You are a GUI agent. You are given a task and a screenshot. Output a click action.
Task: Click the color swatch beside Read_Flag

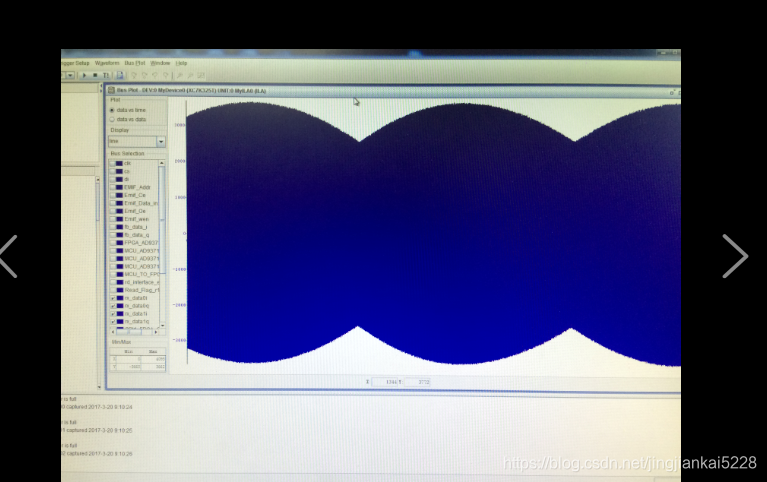coord(119,290)
